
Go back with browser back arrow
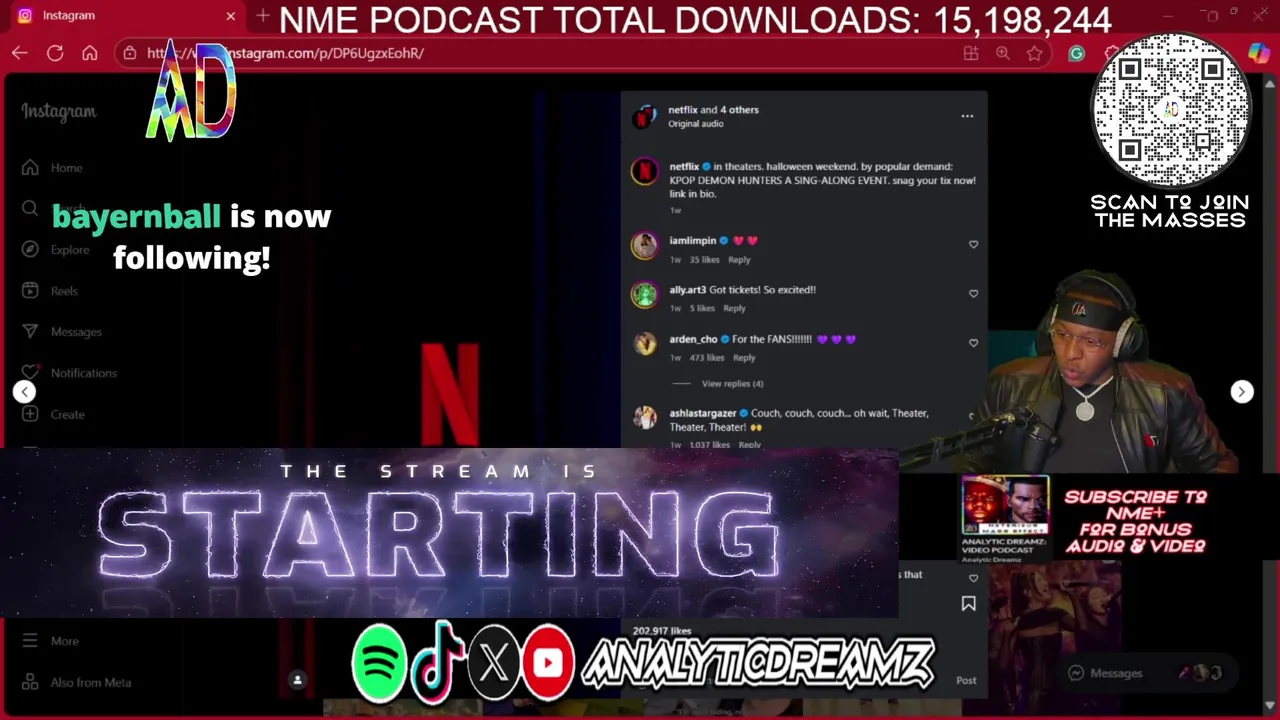click(20, 53)
